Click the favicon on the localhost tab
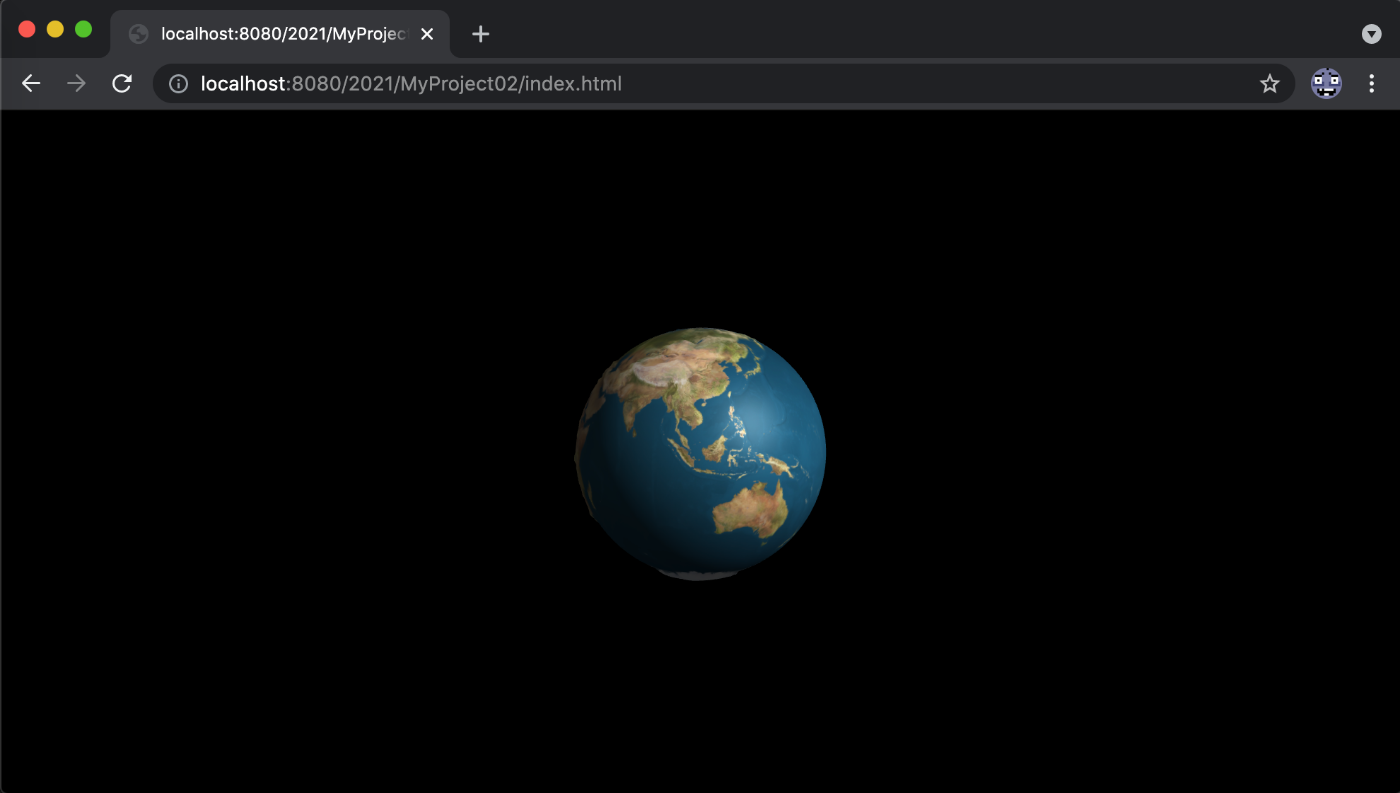Viewport: 1400px width, 793px height. click(136, 33)
